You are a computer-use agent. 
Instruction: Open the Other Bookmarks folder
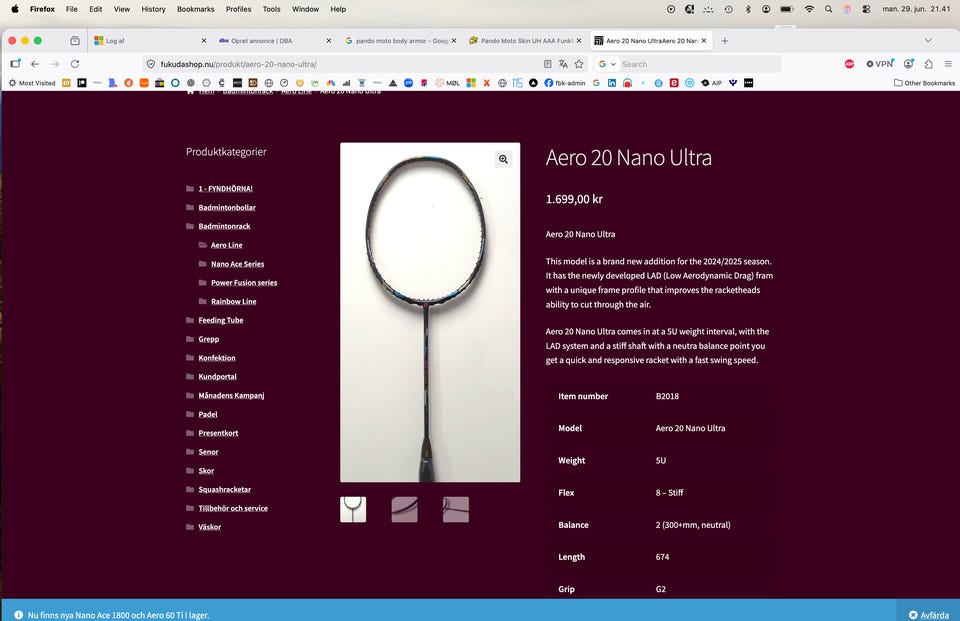tap(924, 83)
